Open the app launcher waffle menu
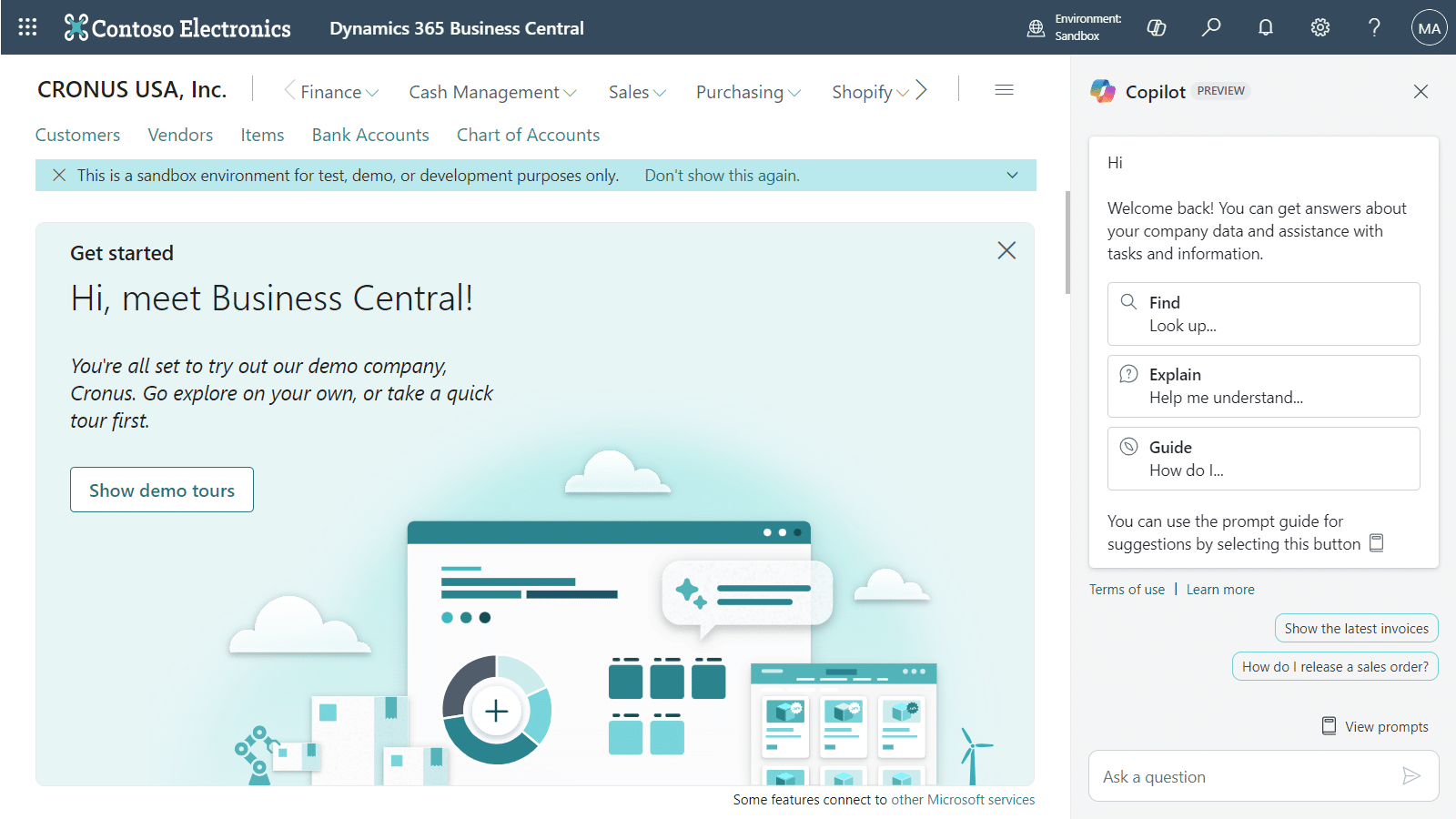 click(x=27, y=27)
